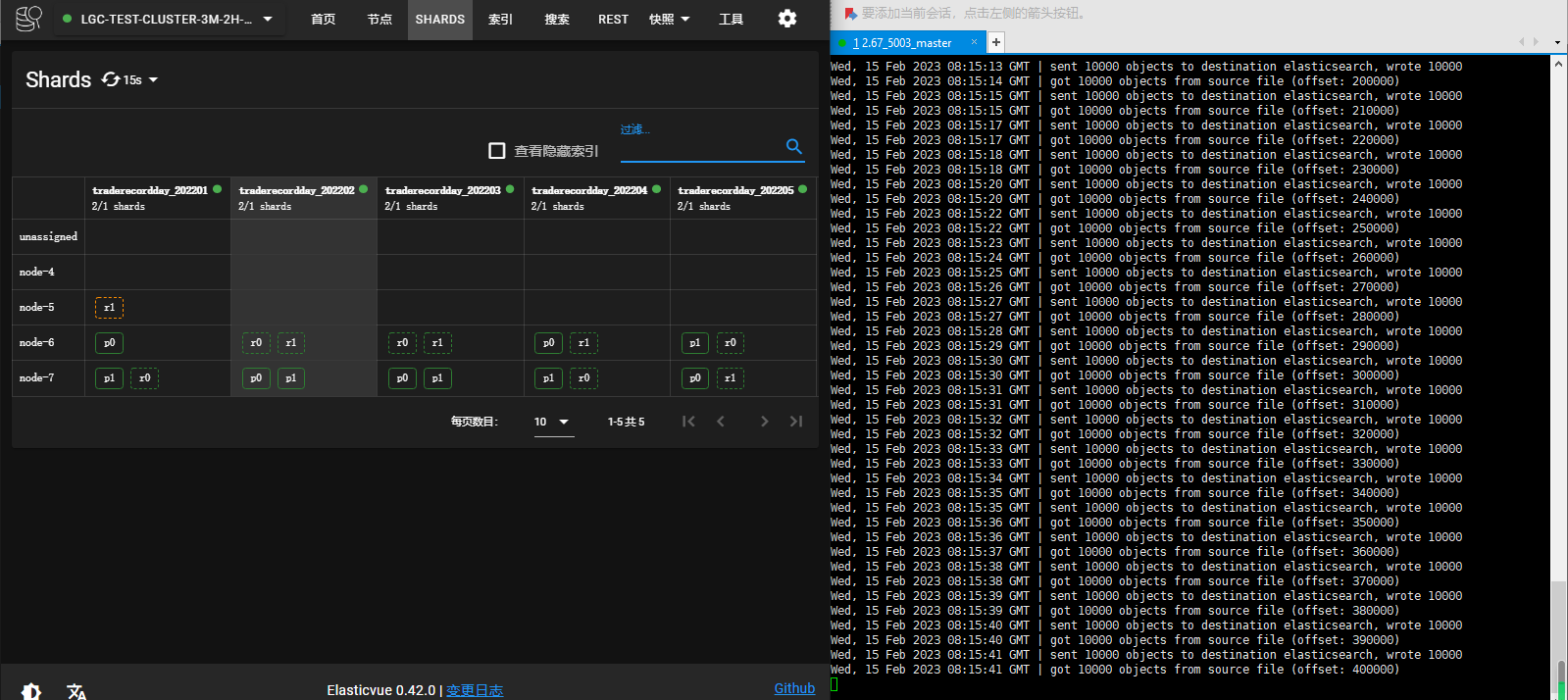This screenshot has width=1568, height=700.
Task: Select r0 shard on node-6 for traderecordday_202202
Action: [256, 343]
